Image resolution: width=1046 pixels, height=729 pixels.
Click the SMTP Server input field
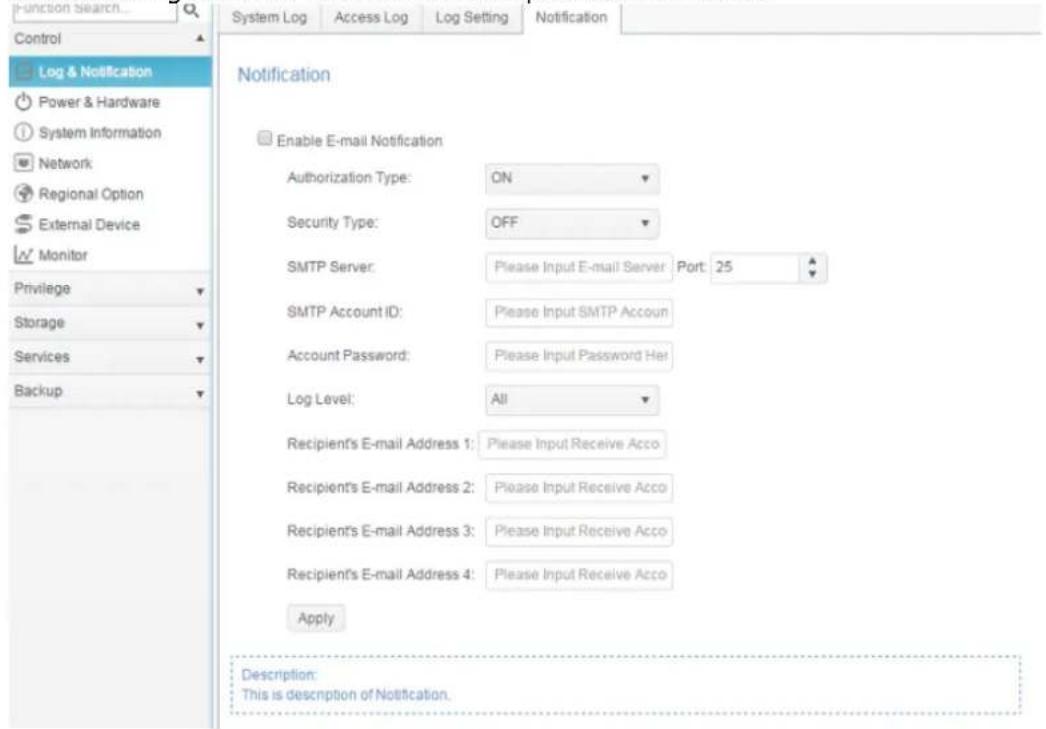point(579,267)
